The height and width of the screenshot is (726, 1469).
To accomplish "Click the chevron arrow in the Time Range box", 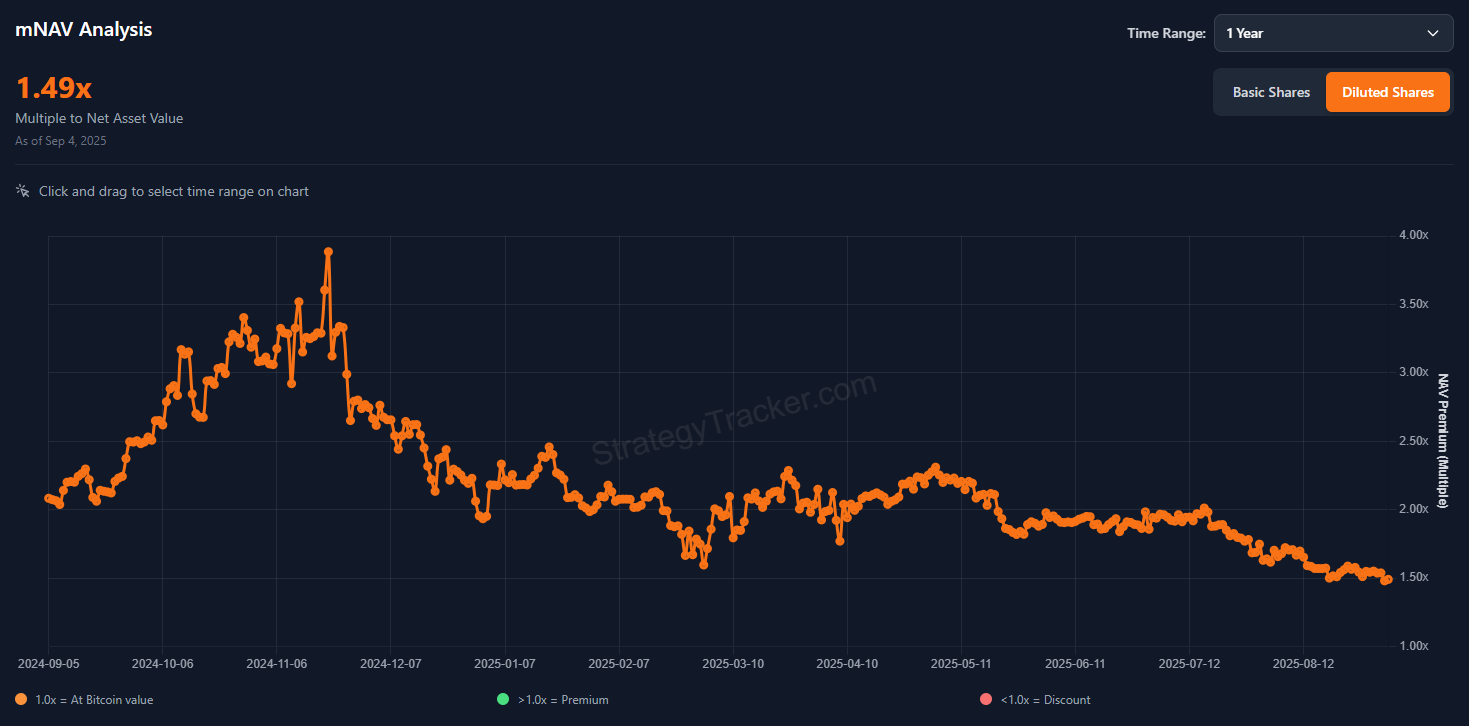I will tap(1433, 33).
